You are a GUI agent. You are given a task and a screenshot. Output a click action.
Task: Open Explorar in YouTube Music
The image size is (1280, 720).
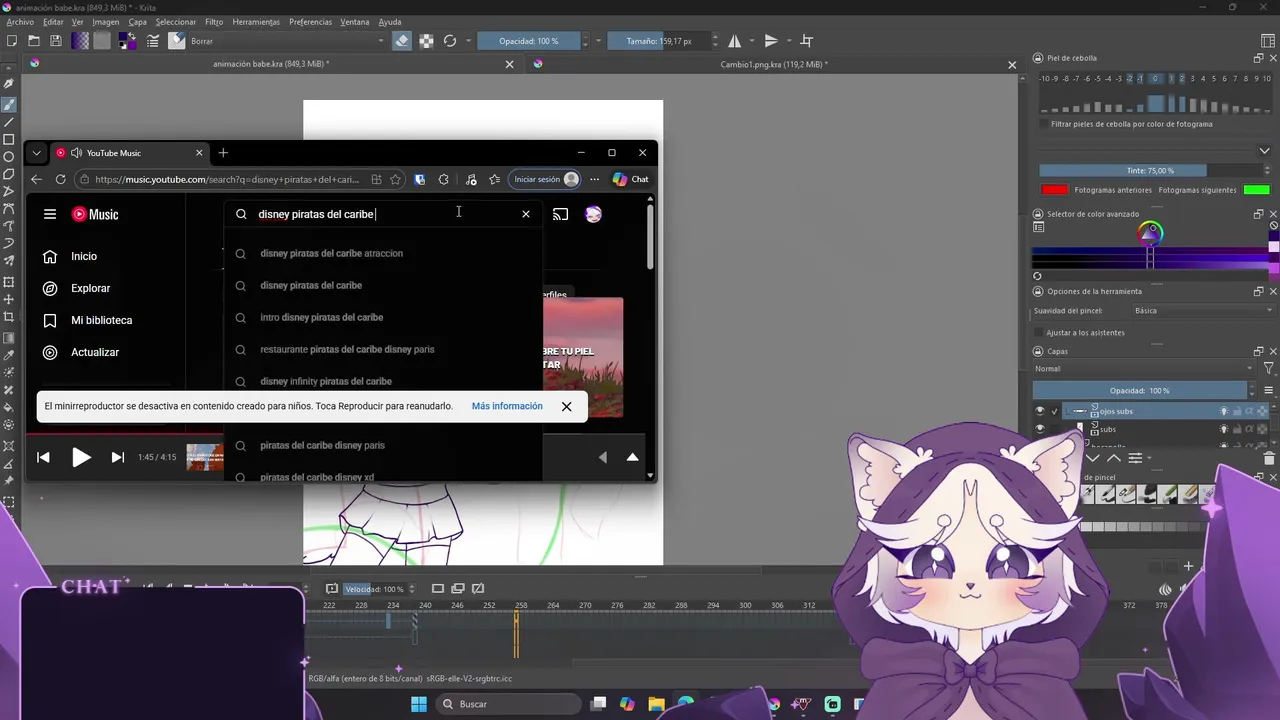90,288
